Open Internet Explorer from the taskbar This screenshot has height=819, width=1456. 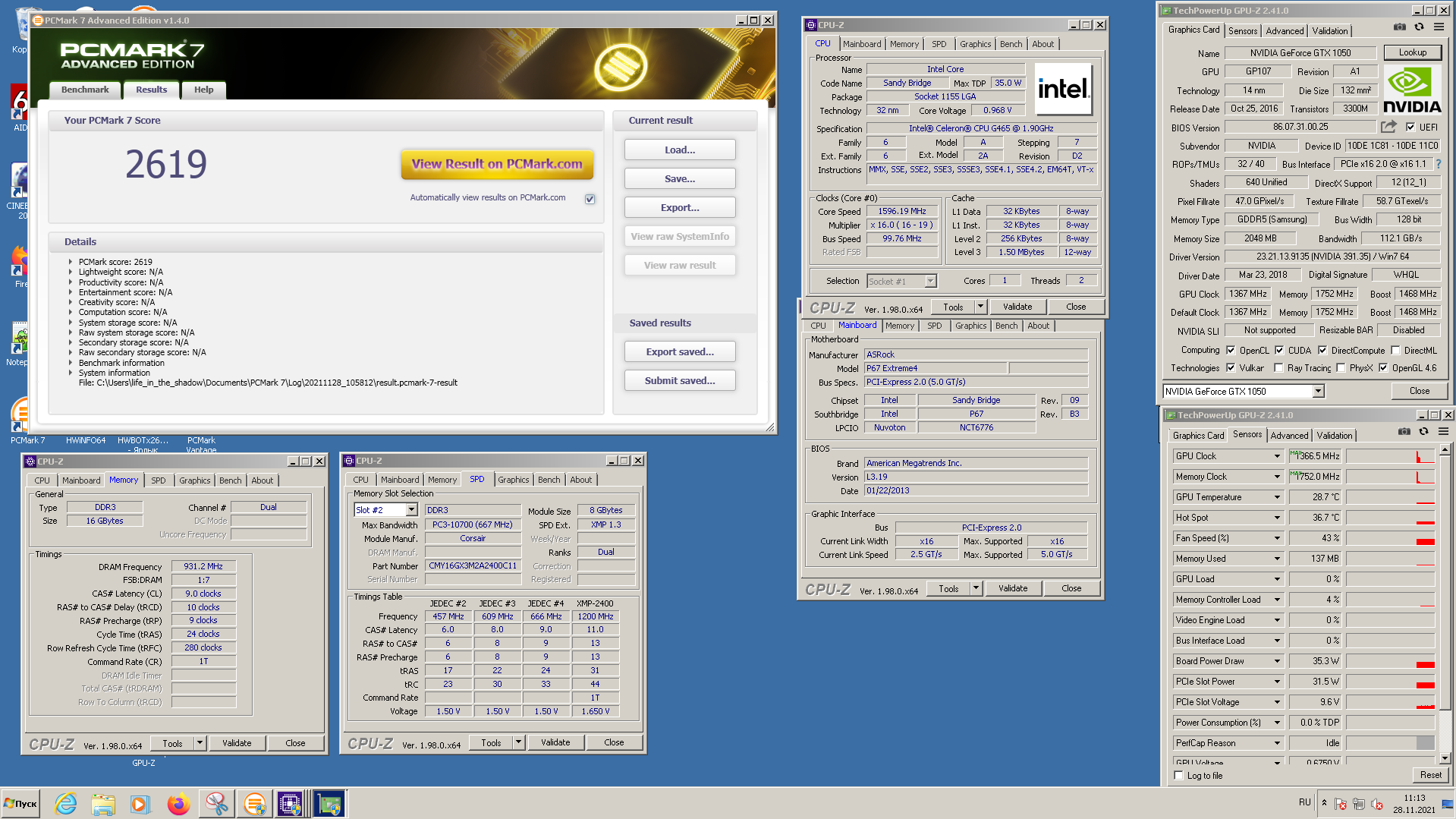(x=66, y=804)
